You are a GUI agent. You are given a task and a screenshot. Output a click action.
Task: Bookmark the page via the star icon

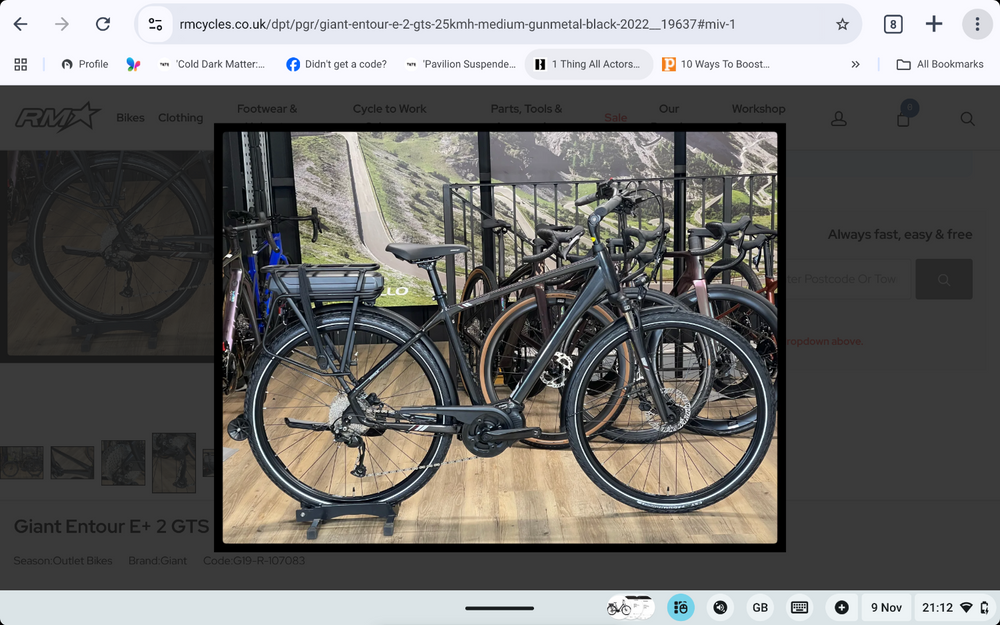tap(843, 23)
